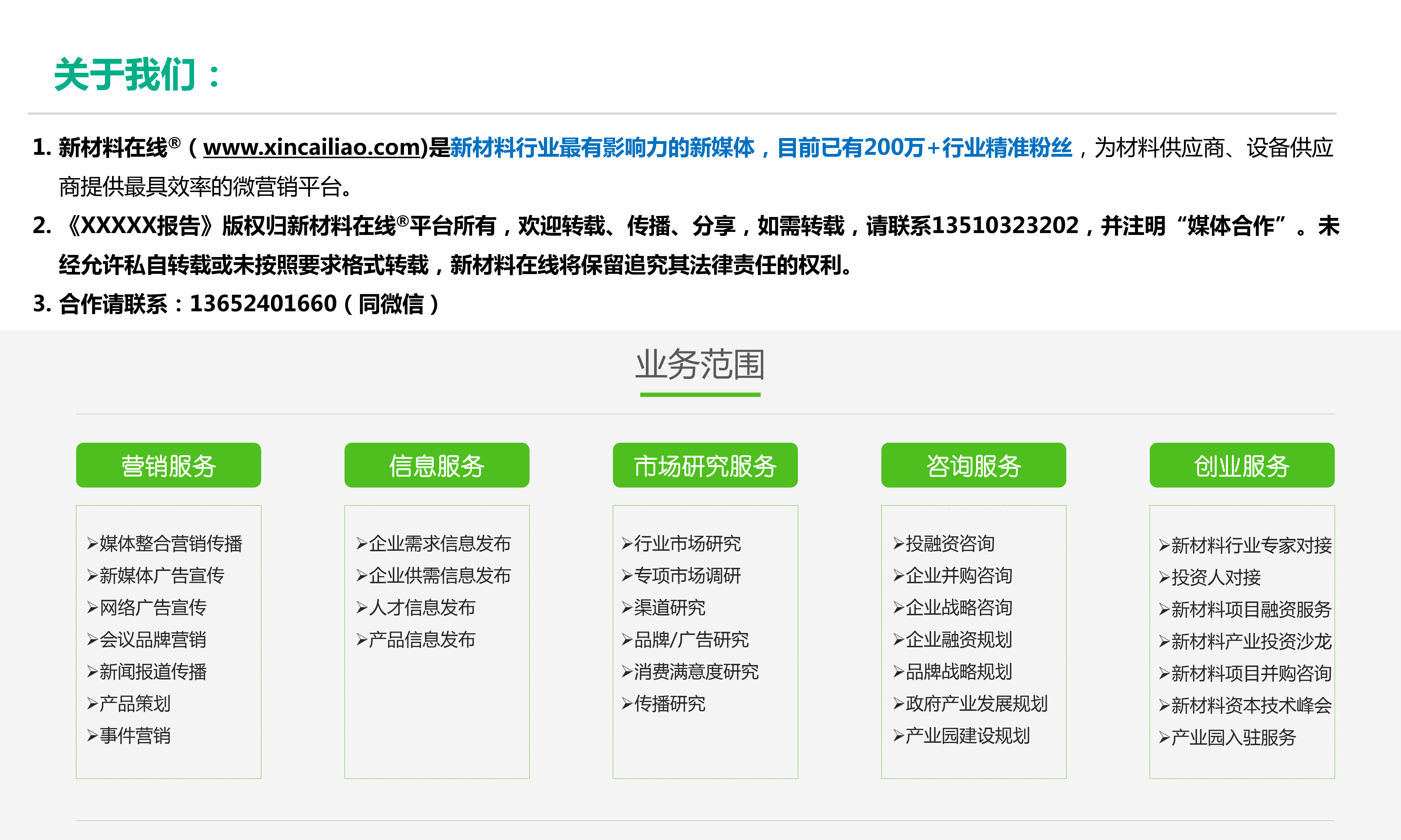Screen dimensions: 1401x840
Task: Select 产品策划 item
Action: 129,704
